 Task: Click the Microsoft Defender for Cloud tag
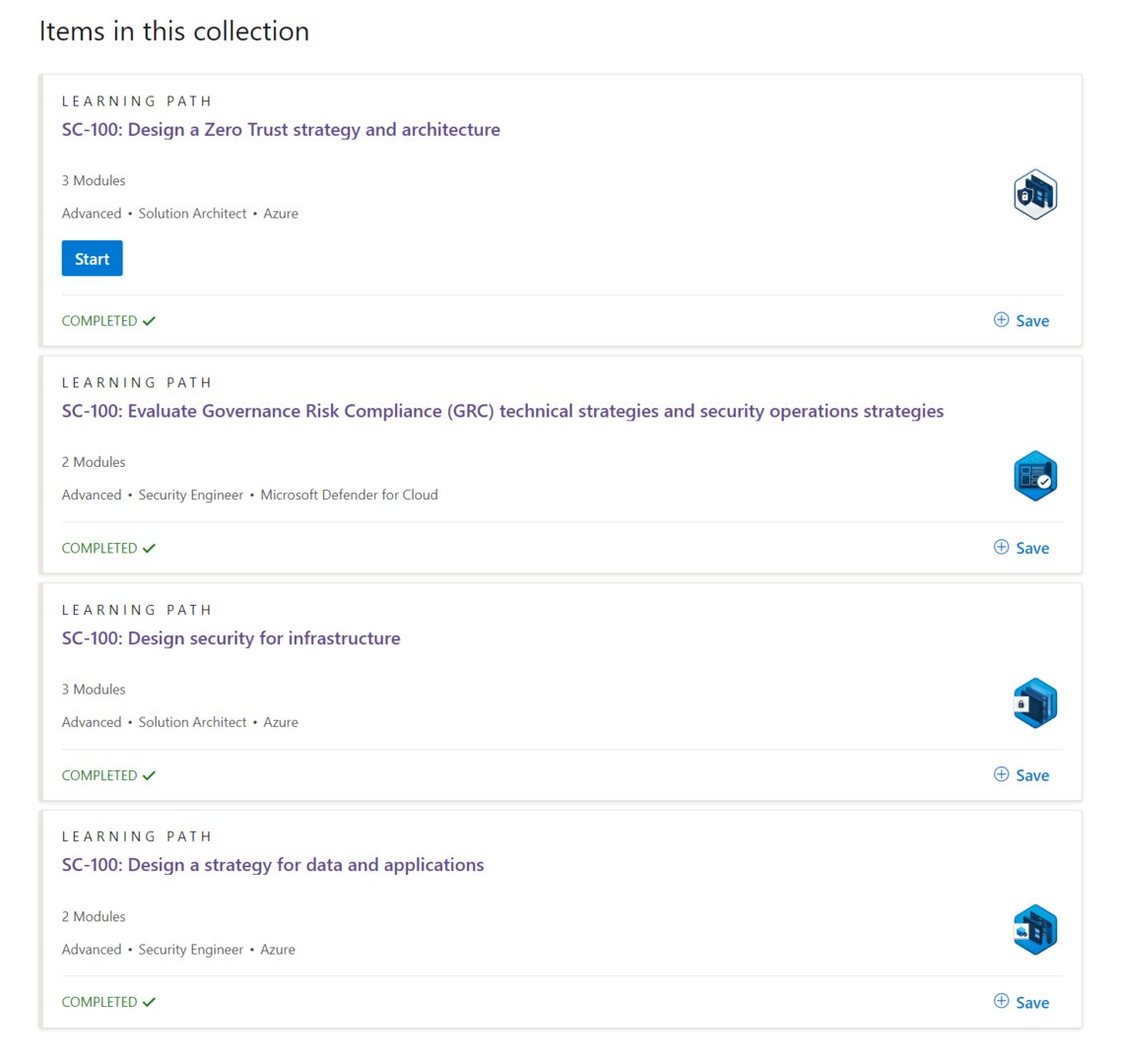click(x=349, y=495)
